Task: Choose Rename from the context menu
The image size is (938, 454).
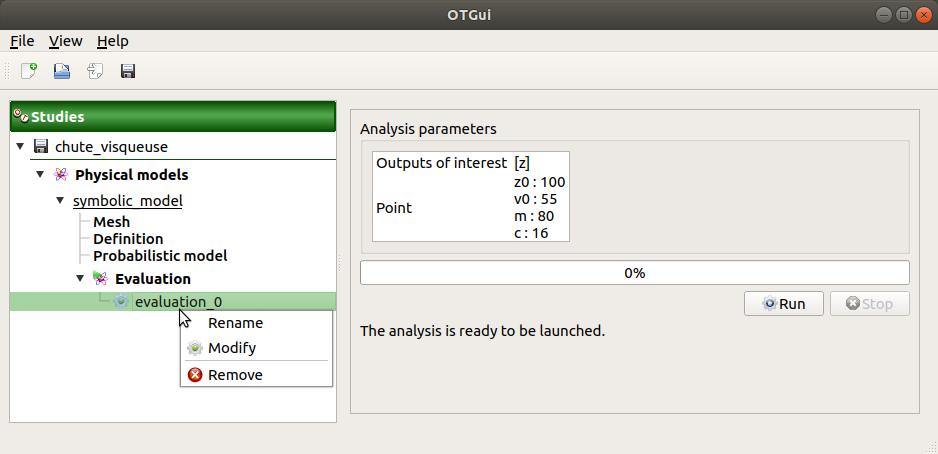Action: click(235, 323)
